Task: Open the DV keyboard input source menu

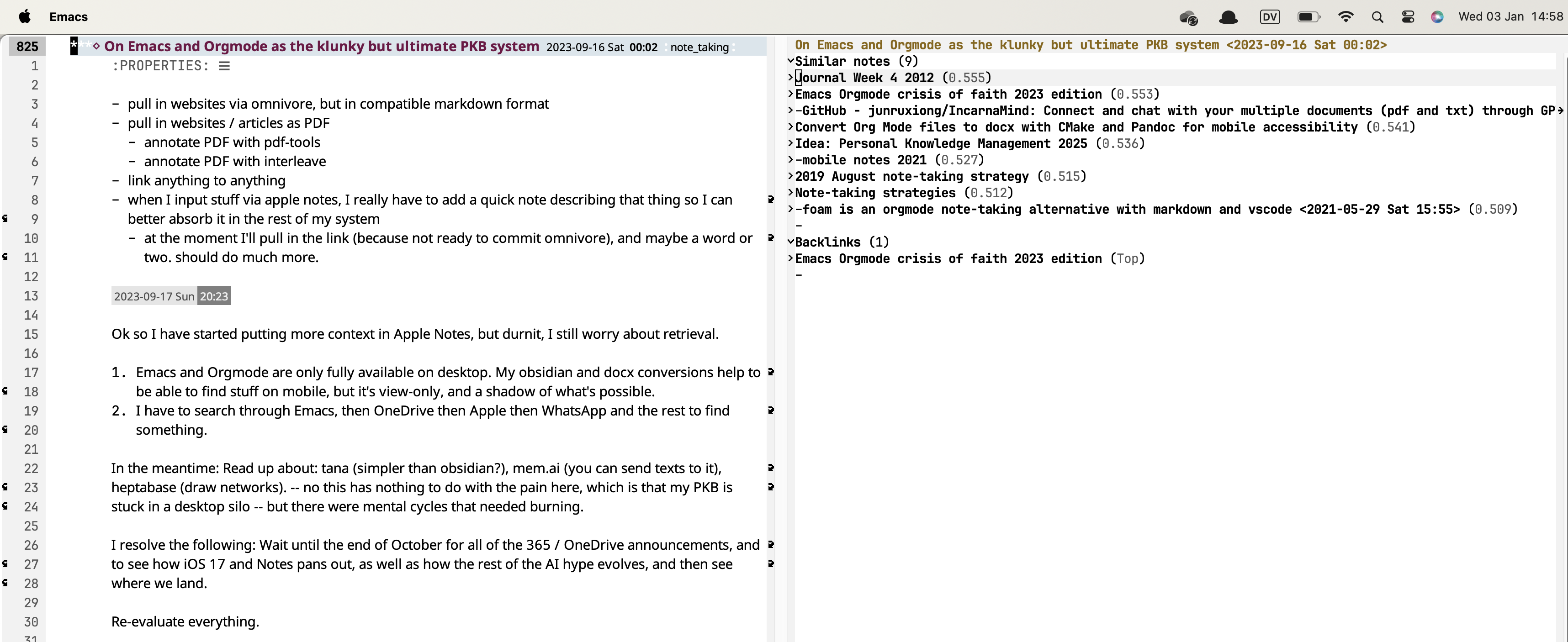Action: point(1269,17)
